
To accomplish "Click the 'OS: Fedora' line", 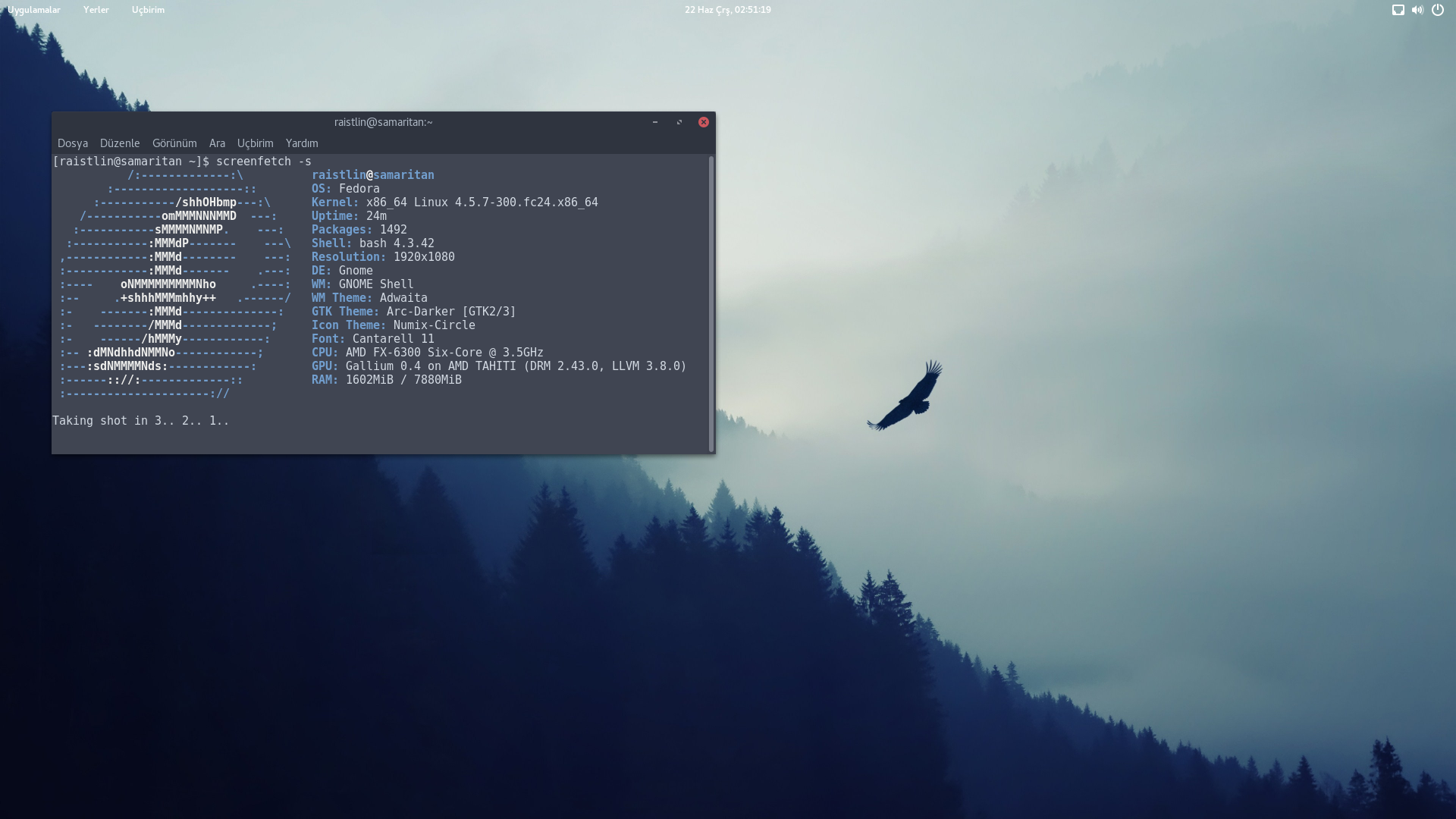I will 346,189.
